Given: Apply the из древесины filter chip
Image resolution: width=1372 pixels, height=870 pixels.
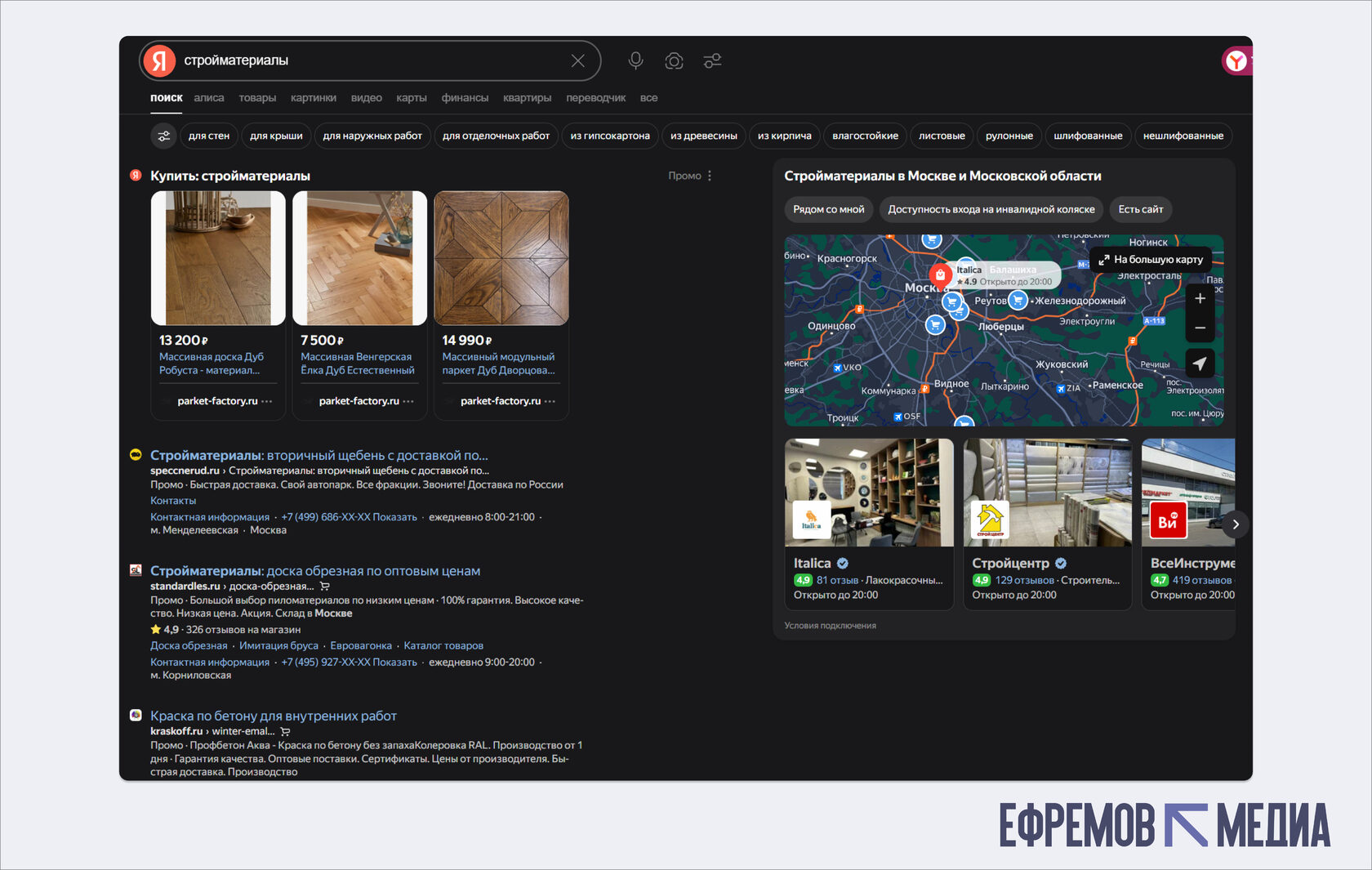Looking at the screenshot, I should pyautogui.click(x=704, y=136).
